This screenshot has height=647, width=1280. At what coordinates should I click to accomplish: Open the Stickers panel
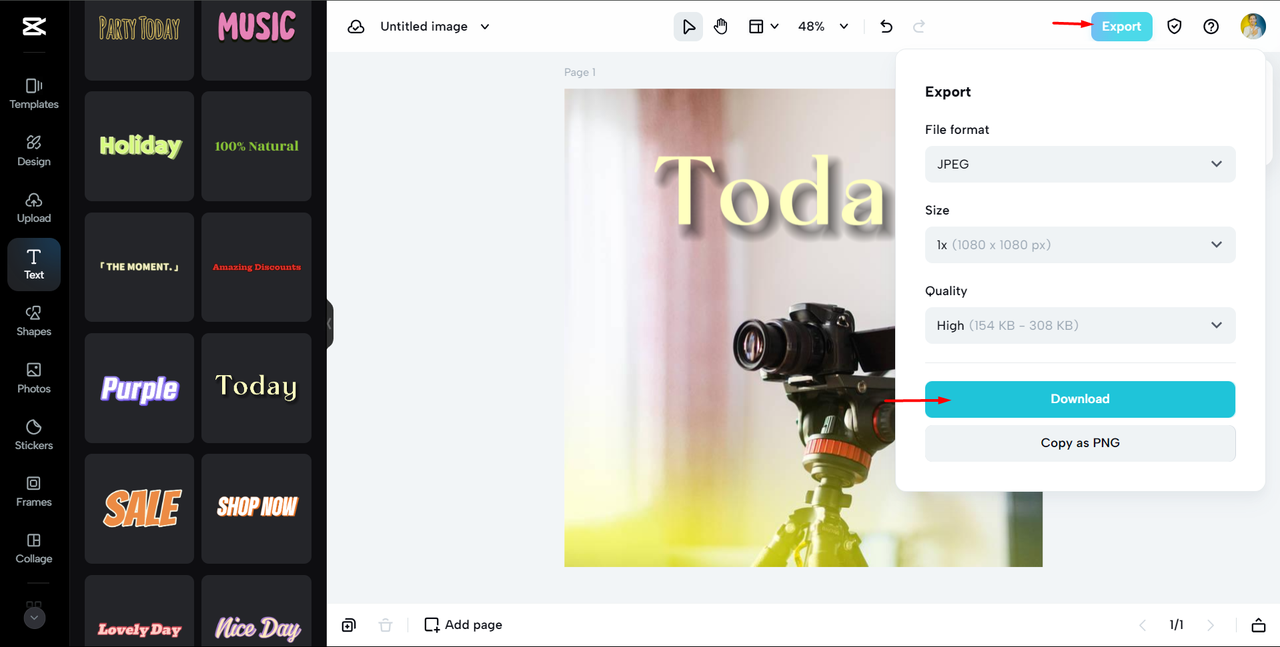point(34,434)
